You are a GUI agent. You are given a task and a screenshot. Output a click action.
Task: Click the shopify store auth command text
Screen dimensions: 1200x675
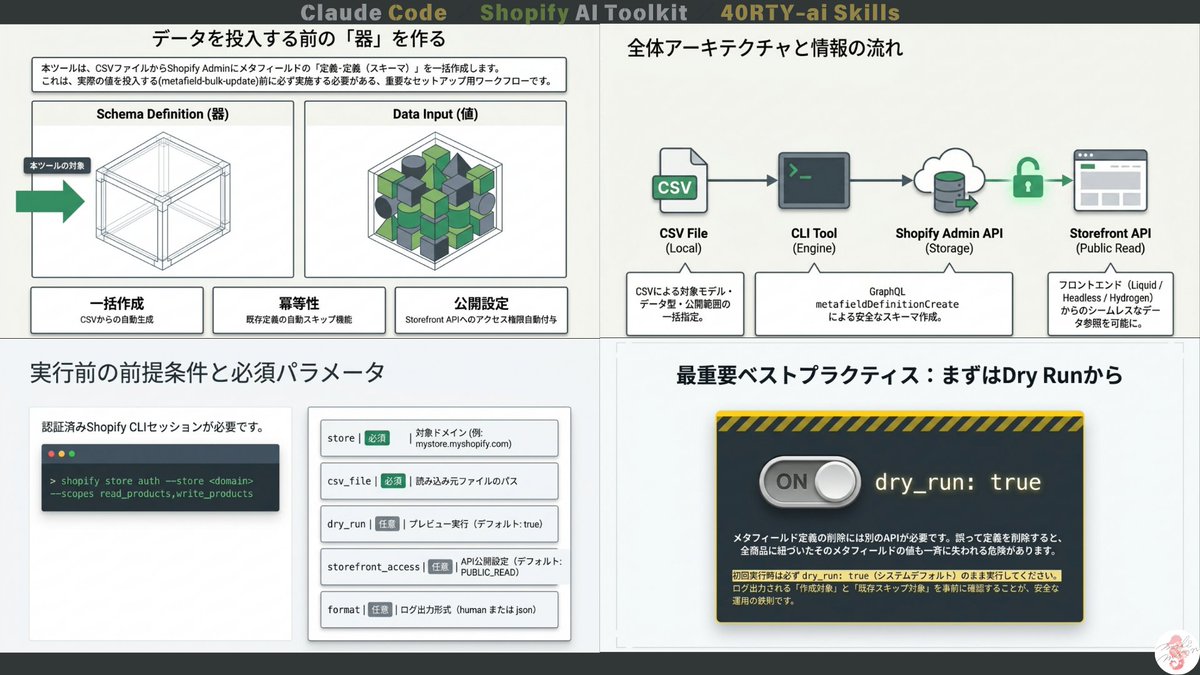tap(151, 487)
